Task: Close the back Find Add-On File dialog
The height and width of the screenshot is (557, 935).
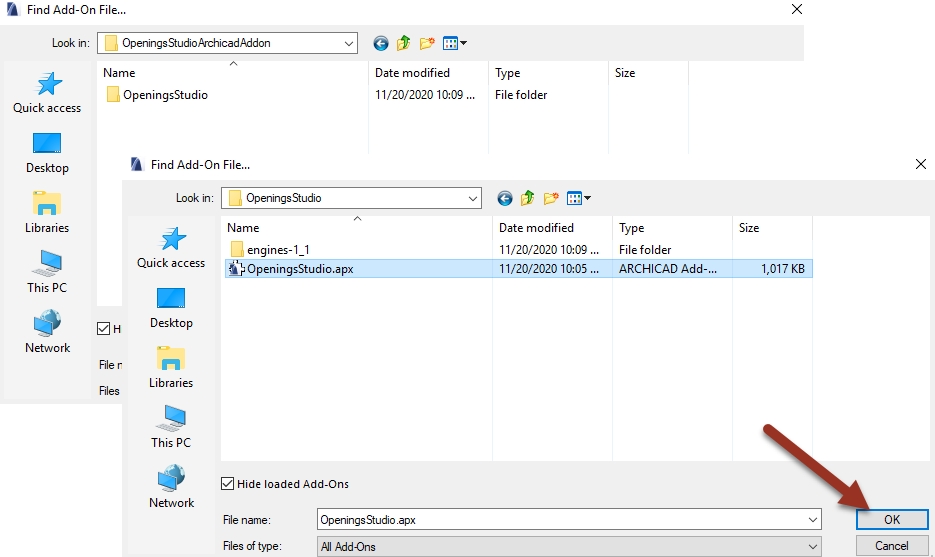Action: click(797, 9)
